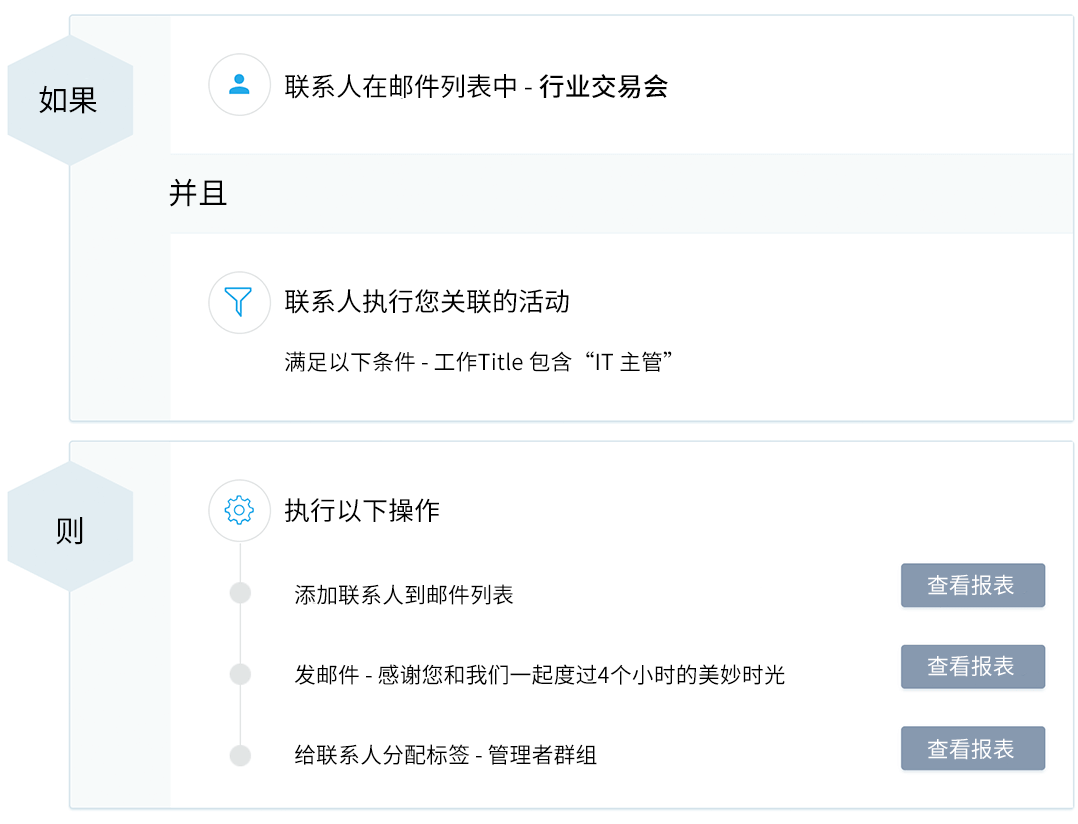View report for 发邮件 action
Image resolution: width=1078 pixels, height=824 pixels.
pyautogui.click(x=972, y=667)
